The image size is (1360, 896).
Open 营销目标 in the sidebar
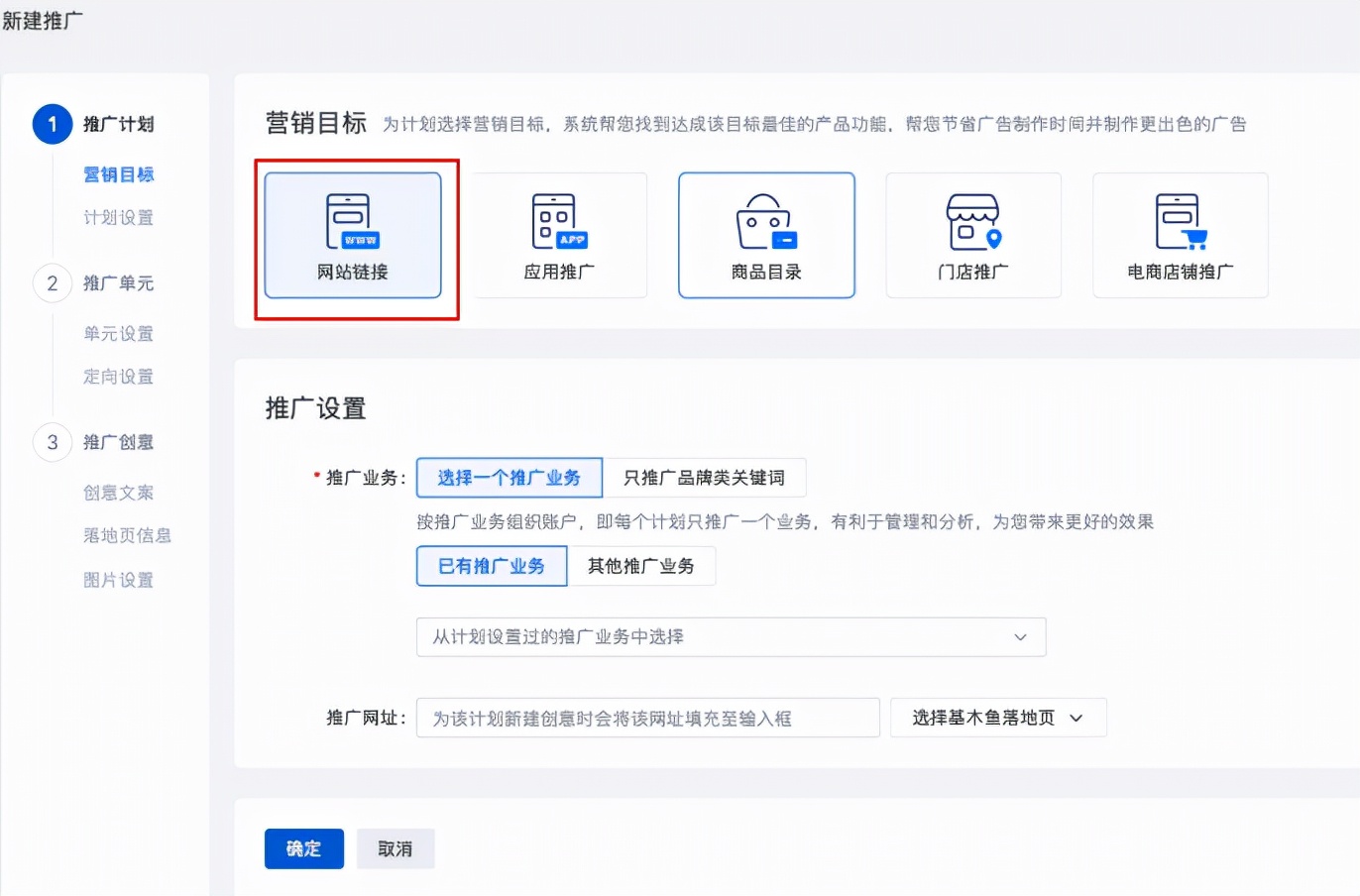coord(119,174)
